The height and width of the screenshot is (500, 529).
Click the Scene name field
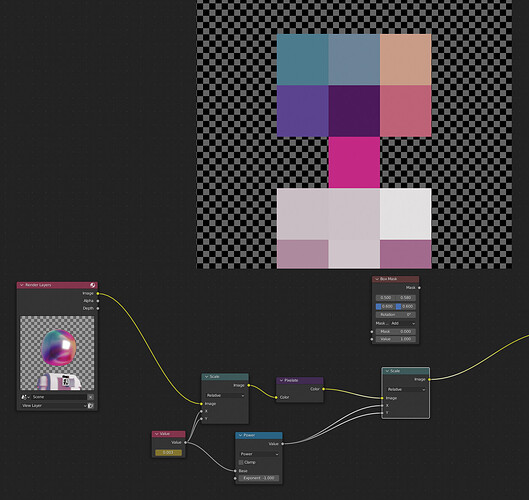[59, 397]
